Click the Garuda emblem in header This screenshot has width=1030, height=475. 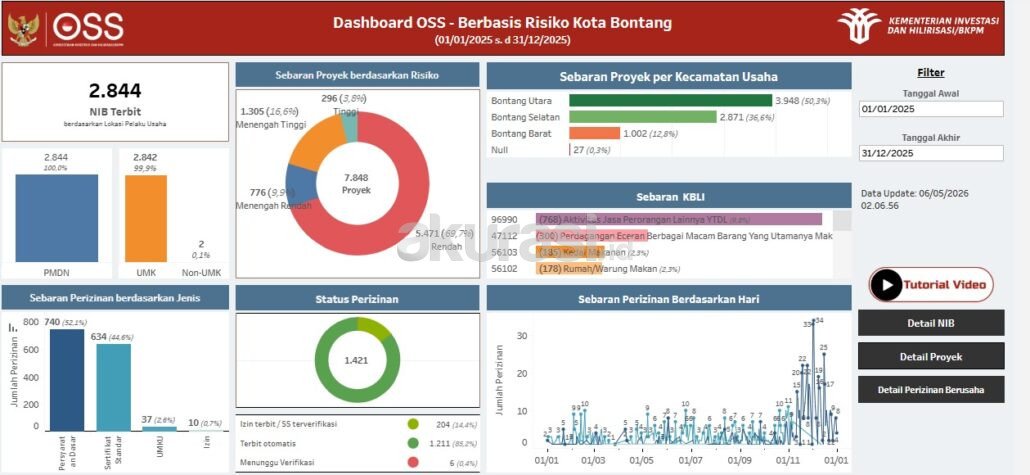pyautogui.click(x=23, y=29)
